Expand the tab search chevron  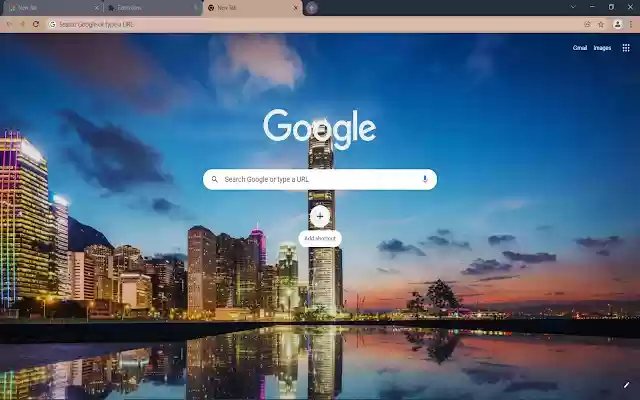(573, 7)
